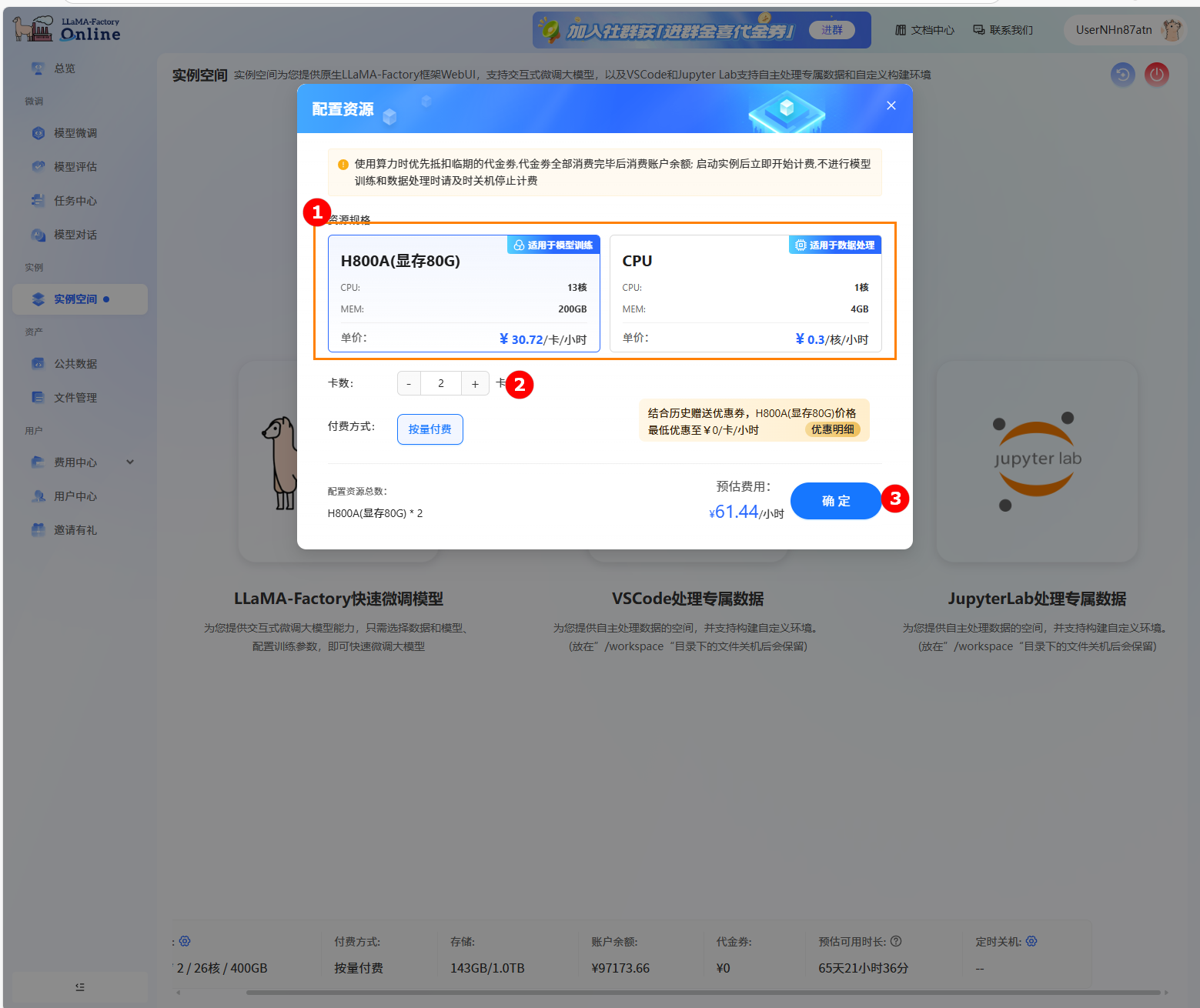The width and height of the screenshot is (1200, 1008).
Task: Click the help icon next to 预估可用时长
Action: point(896,941)
